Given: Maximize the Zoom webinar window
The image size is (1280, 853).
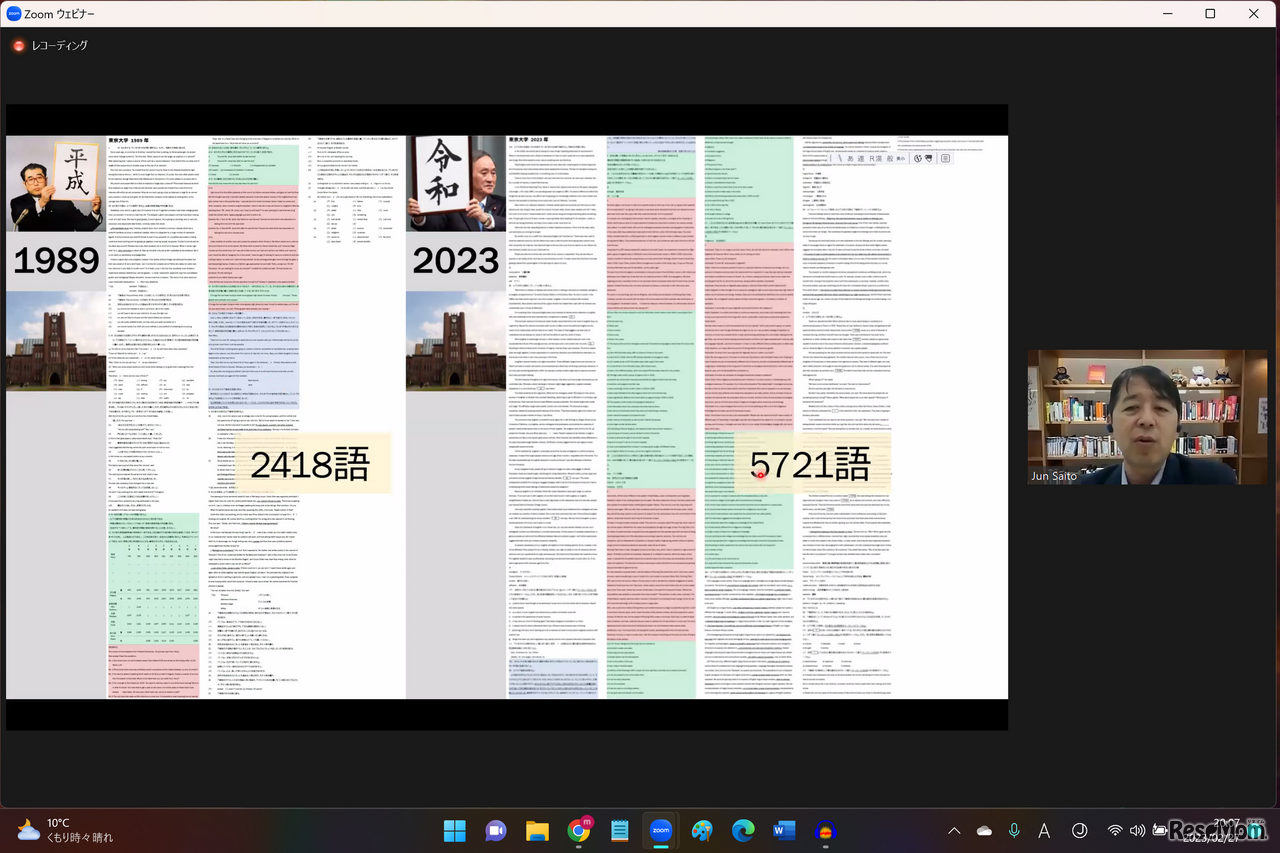Looking at the screenshot, I should [1211, 14].
